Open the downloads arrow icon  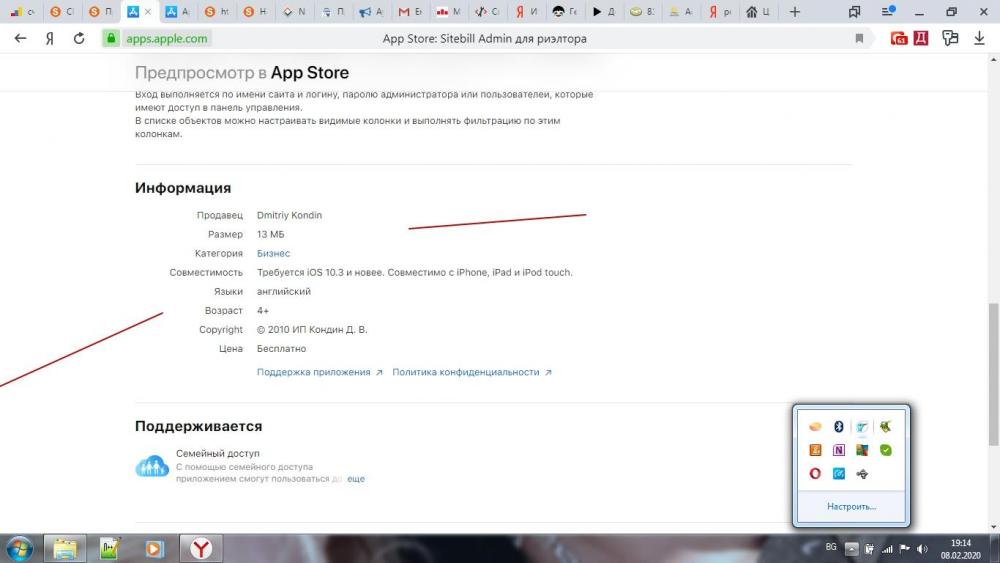tap(979, 38)
